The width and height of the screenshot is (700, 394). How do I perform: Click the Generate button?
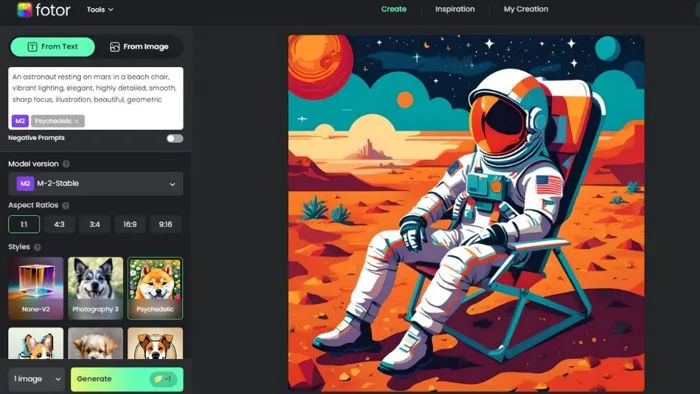[x=127, y=379]
